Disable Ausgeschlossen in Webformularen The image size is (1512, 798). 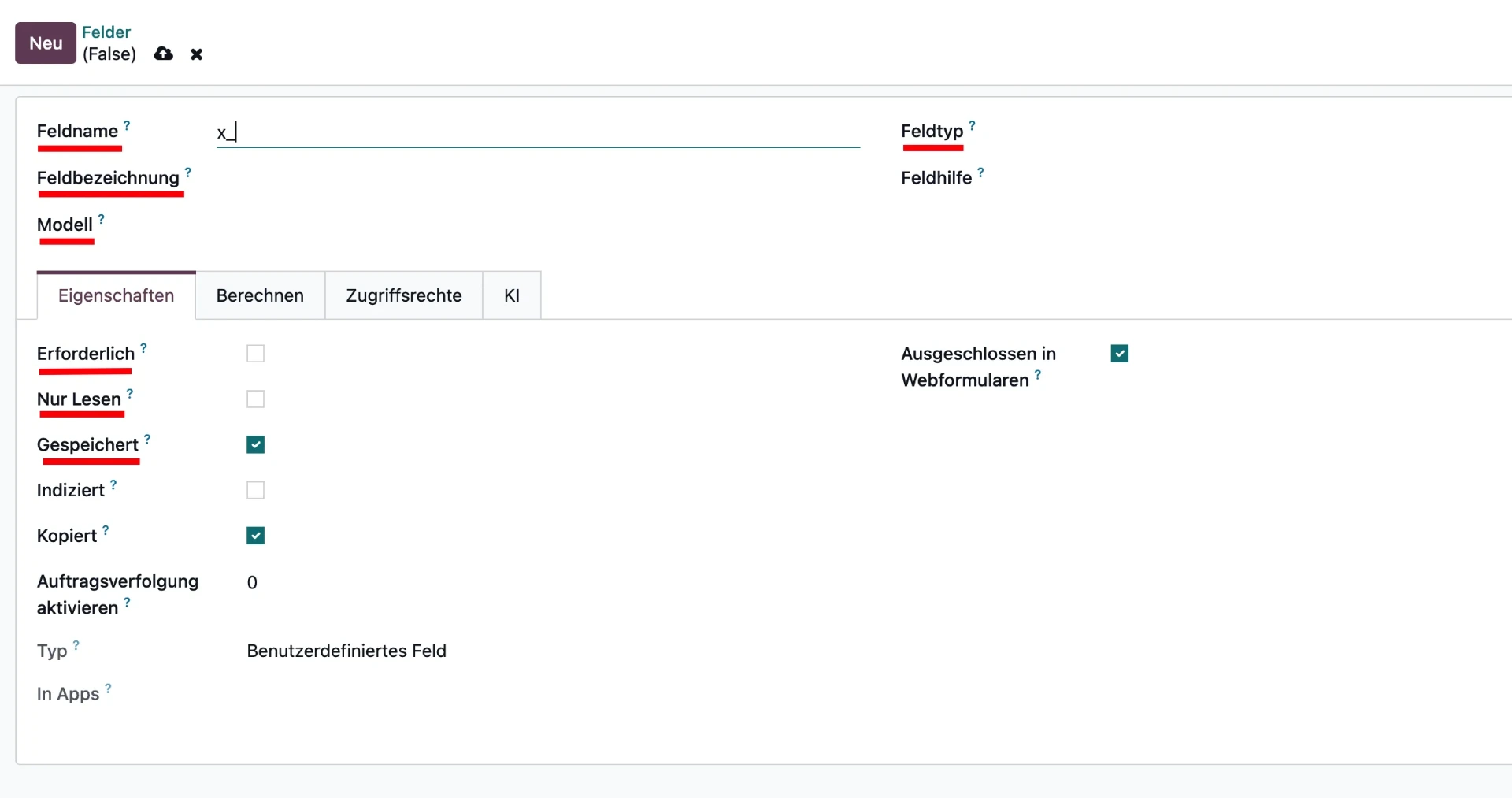[x=1119, y=353]
